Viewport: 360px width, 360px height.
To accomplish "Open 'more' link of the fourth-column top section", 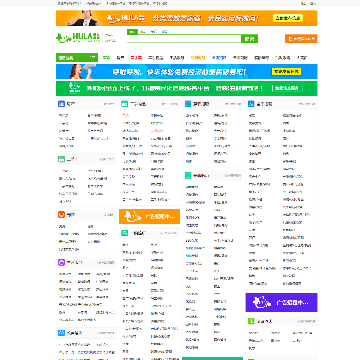I will click(306, 104).
